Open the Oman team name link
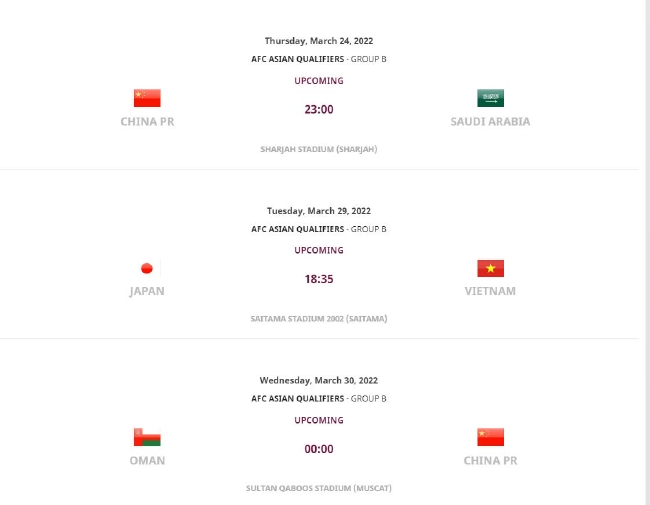This screenshot has width=650, height=505. pyautogui.click(x=147, y=461)
